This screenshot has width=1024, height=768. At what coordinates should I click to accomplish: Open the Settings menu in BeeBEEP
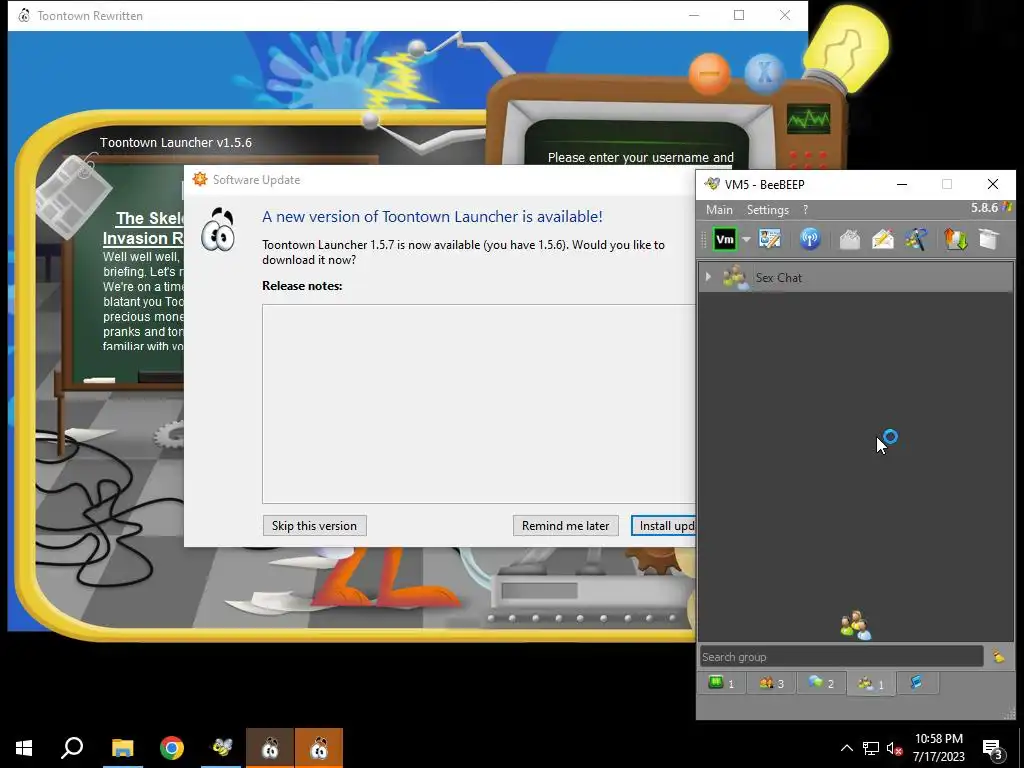[x=768, y=210]
